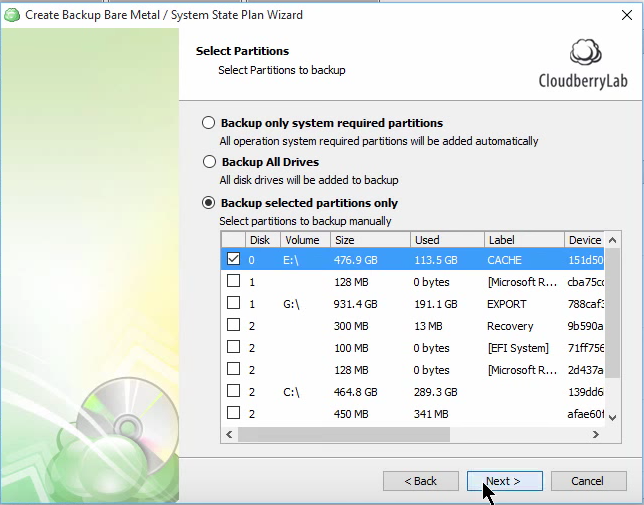Click the CACHE label cell
This screenshot has width=644, height=505.
coord(504,260)
